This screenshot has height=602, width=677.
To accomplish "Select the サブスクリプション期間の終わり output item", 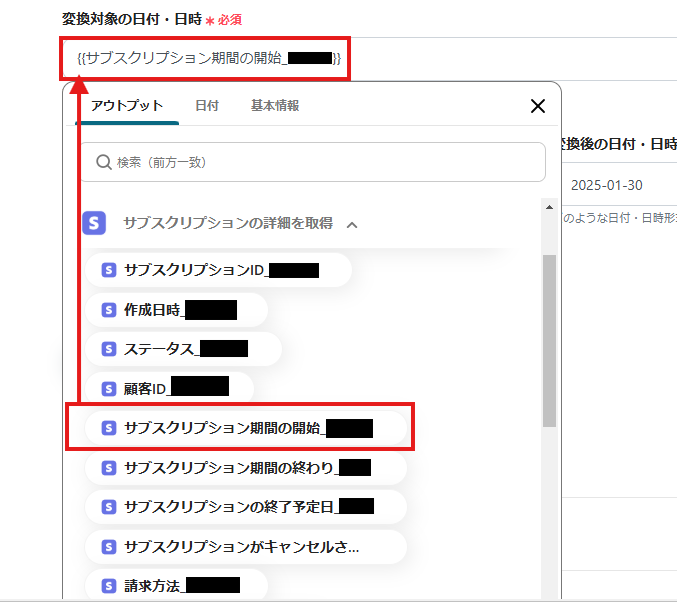I will (246, 468).
